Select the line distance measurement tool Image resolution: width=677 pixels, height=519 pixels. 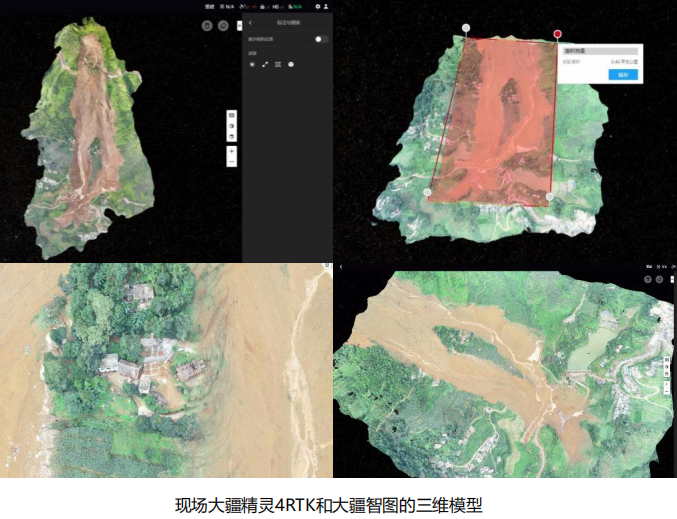coord(265,64)
